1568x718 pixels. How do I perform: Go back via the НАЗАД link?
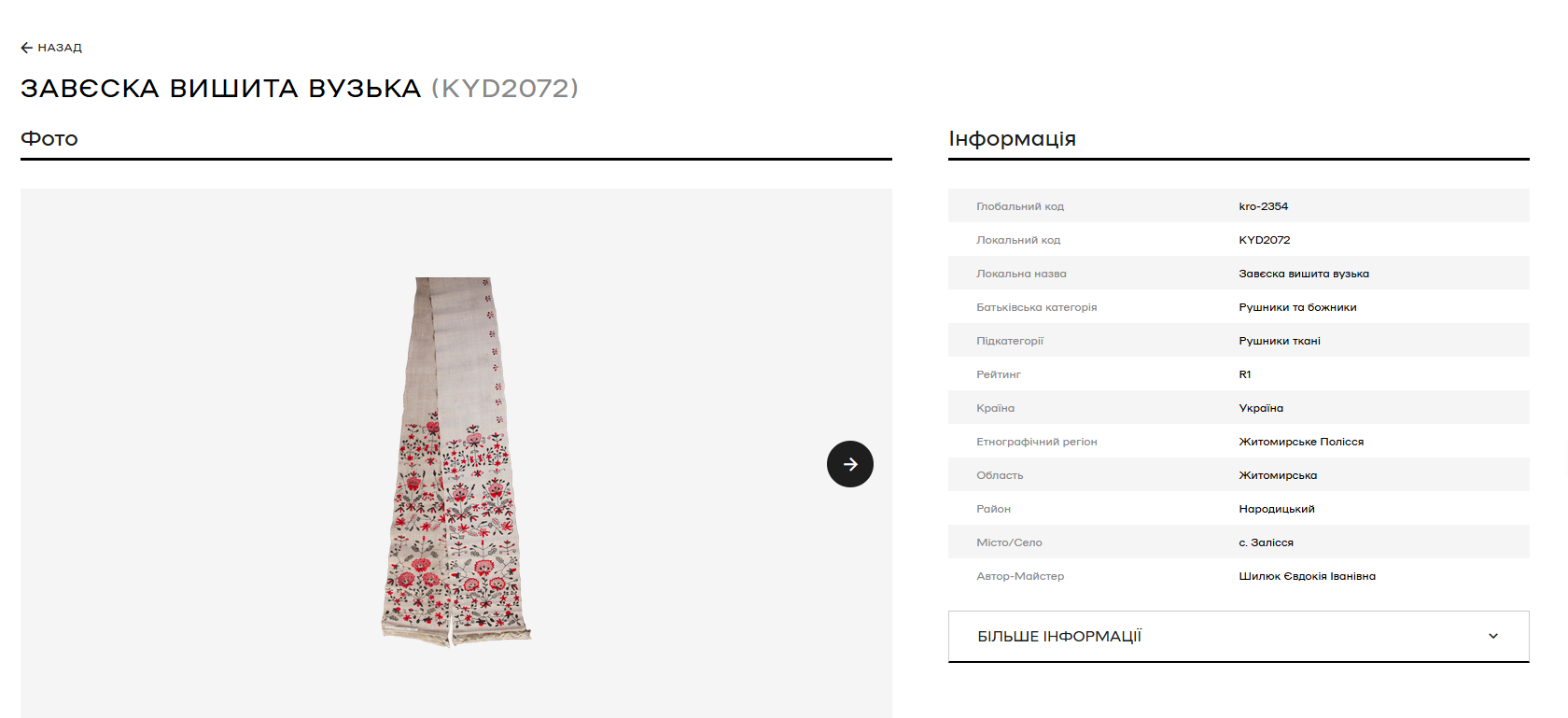[51, 48]
